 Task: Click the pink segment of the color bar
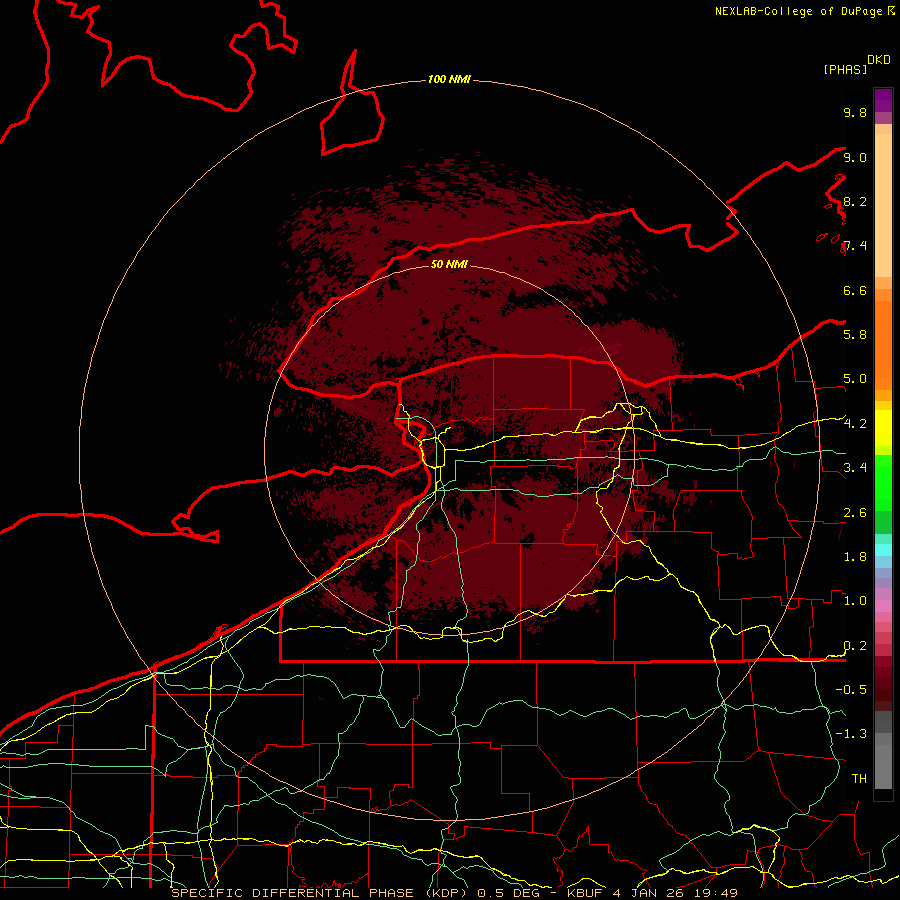[883, 606]
